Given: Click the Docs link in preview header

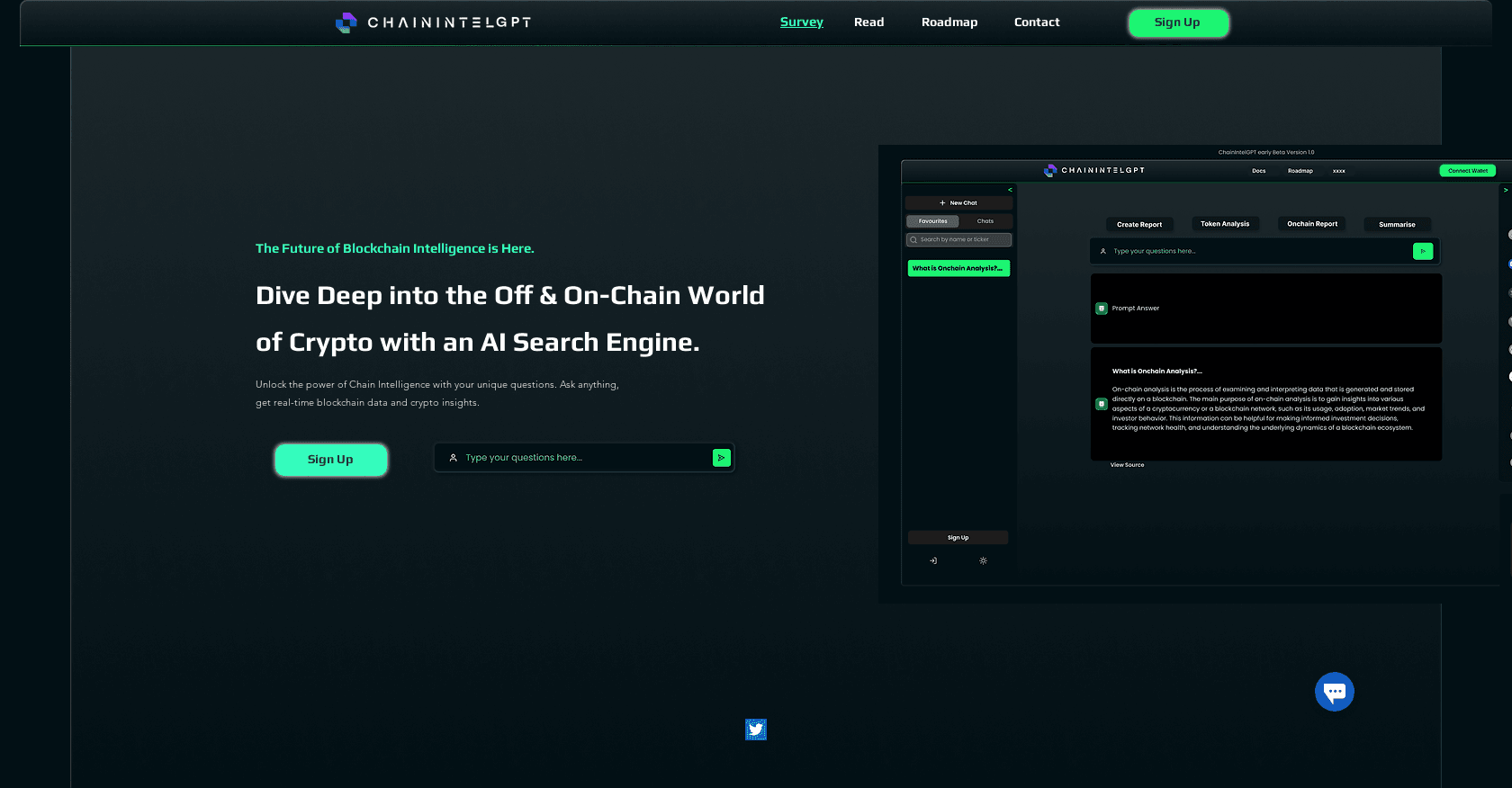Looking at the screenshot, I should click(1259, 171).
